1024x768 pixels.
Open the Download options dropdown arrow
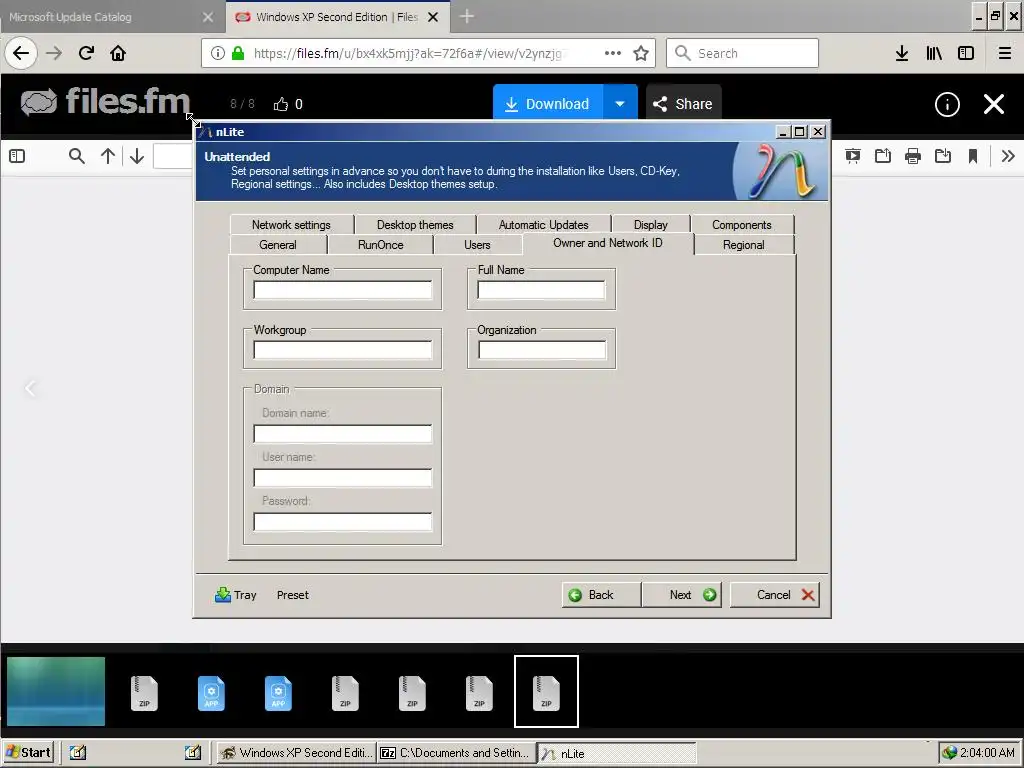pyautogui.click(x=620, y=103)
